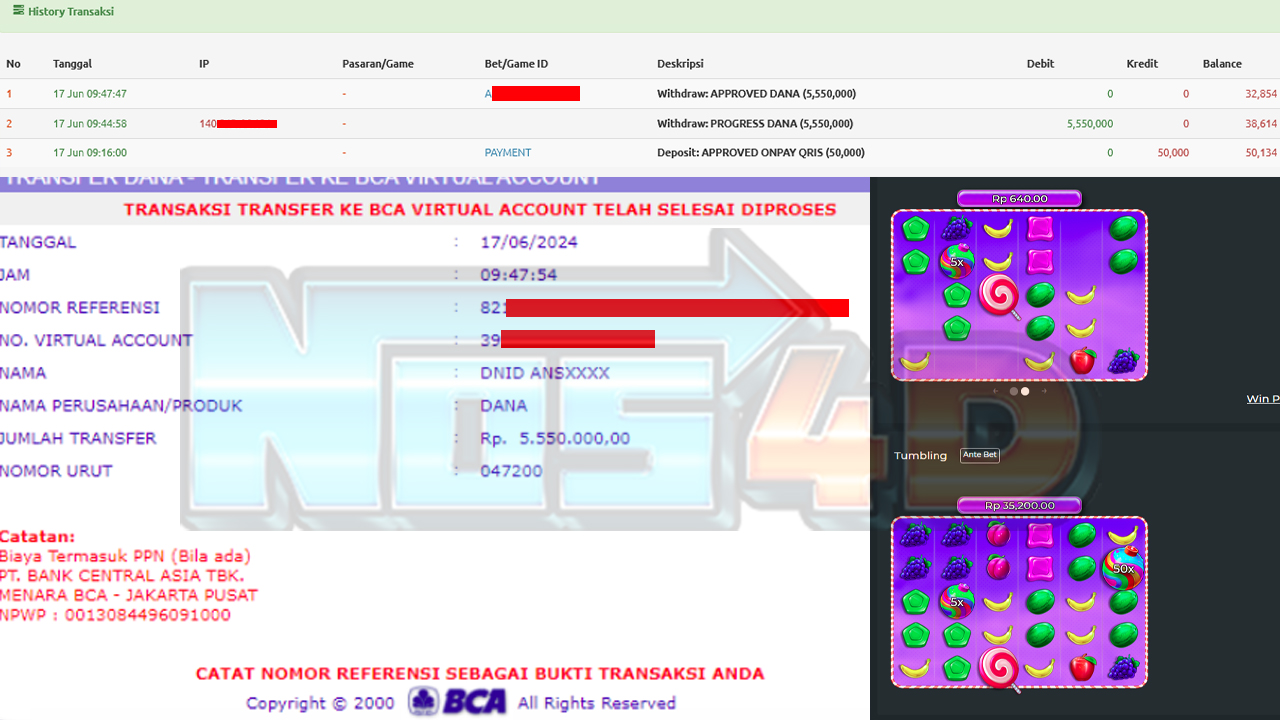Click the 17 Jun 09:16:00 date cell
This screenshot has width=1280, height=720.
[90, 153]
